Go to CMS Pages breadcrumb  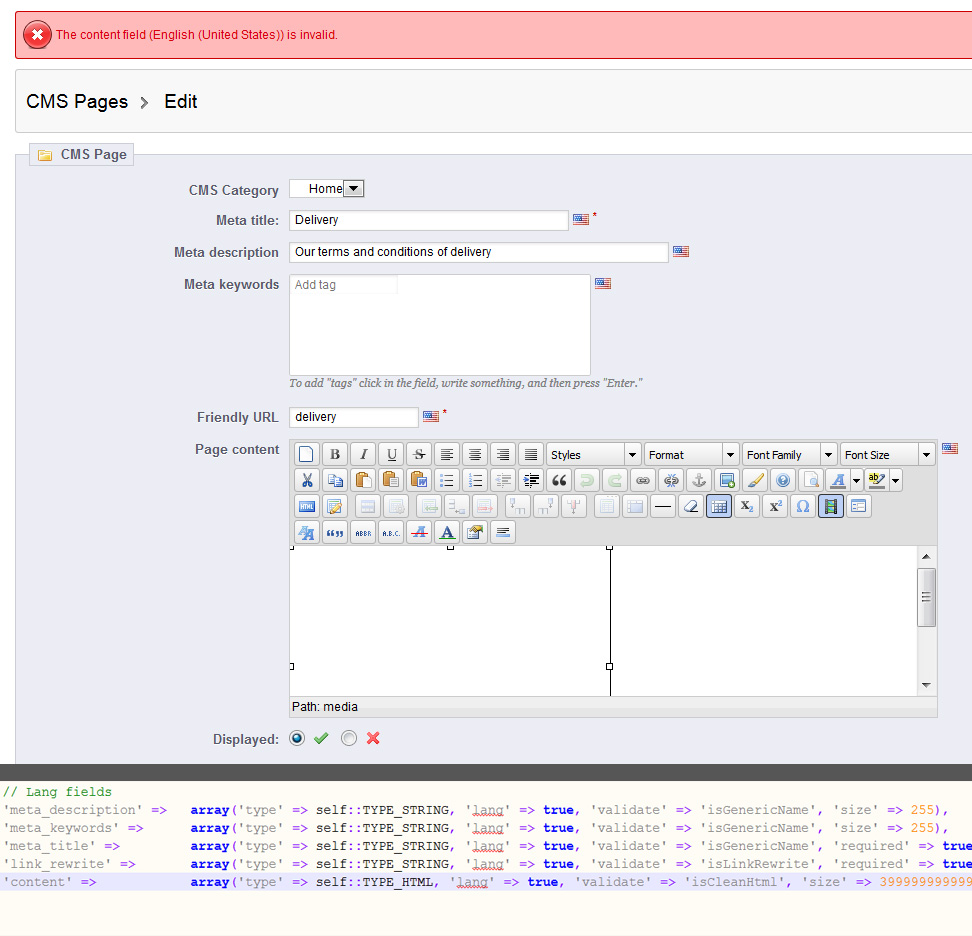point(77,101)
